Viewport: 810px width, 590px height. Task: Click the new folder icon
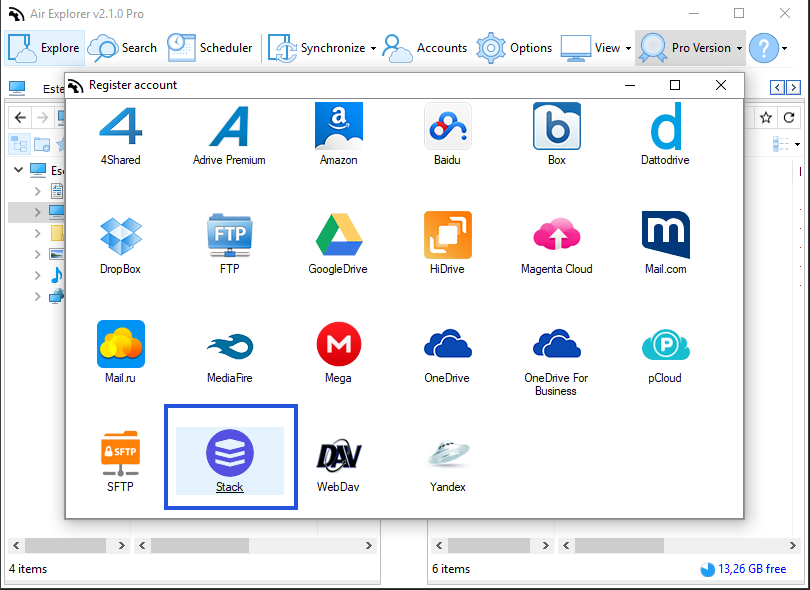click(x=42, y=144)
